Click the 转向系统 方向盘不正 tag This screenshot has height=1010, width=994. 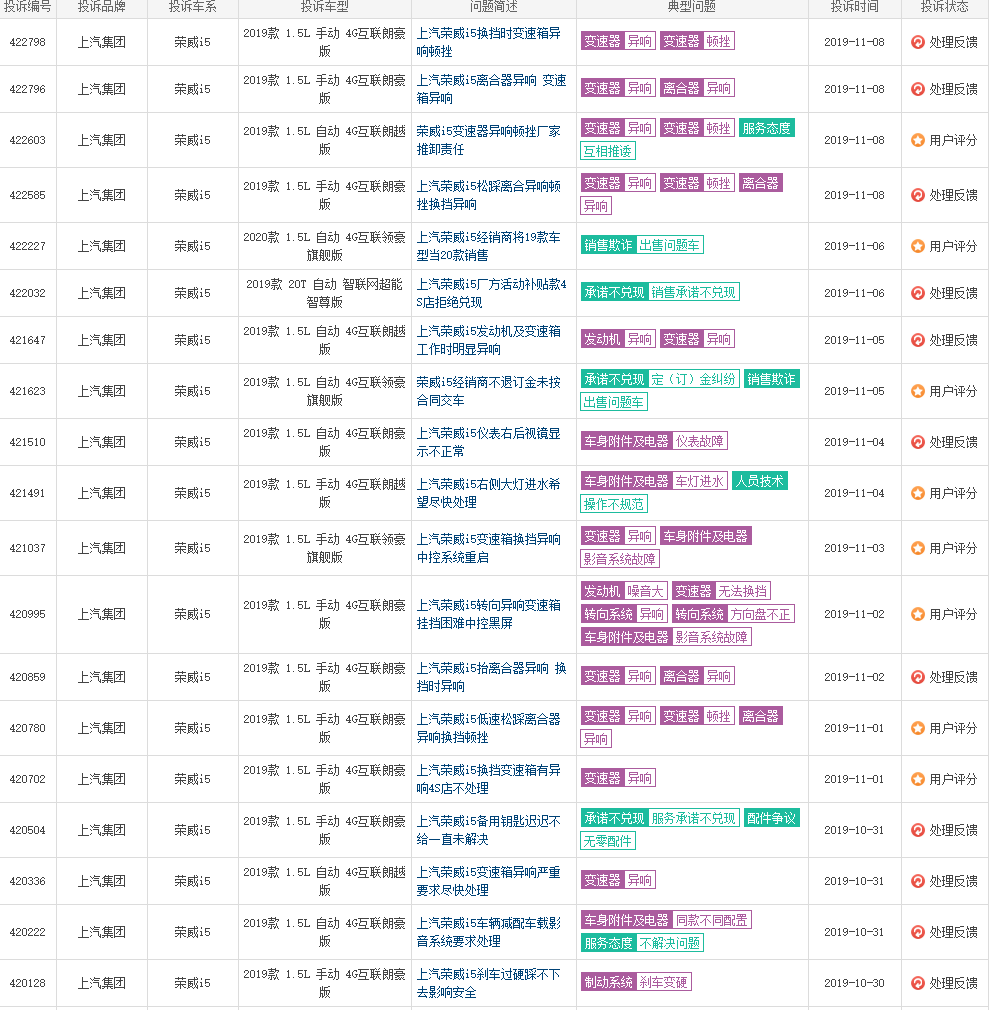[733, 614]
